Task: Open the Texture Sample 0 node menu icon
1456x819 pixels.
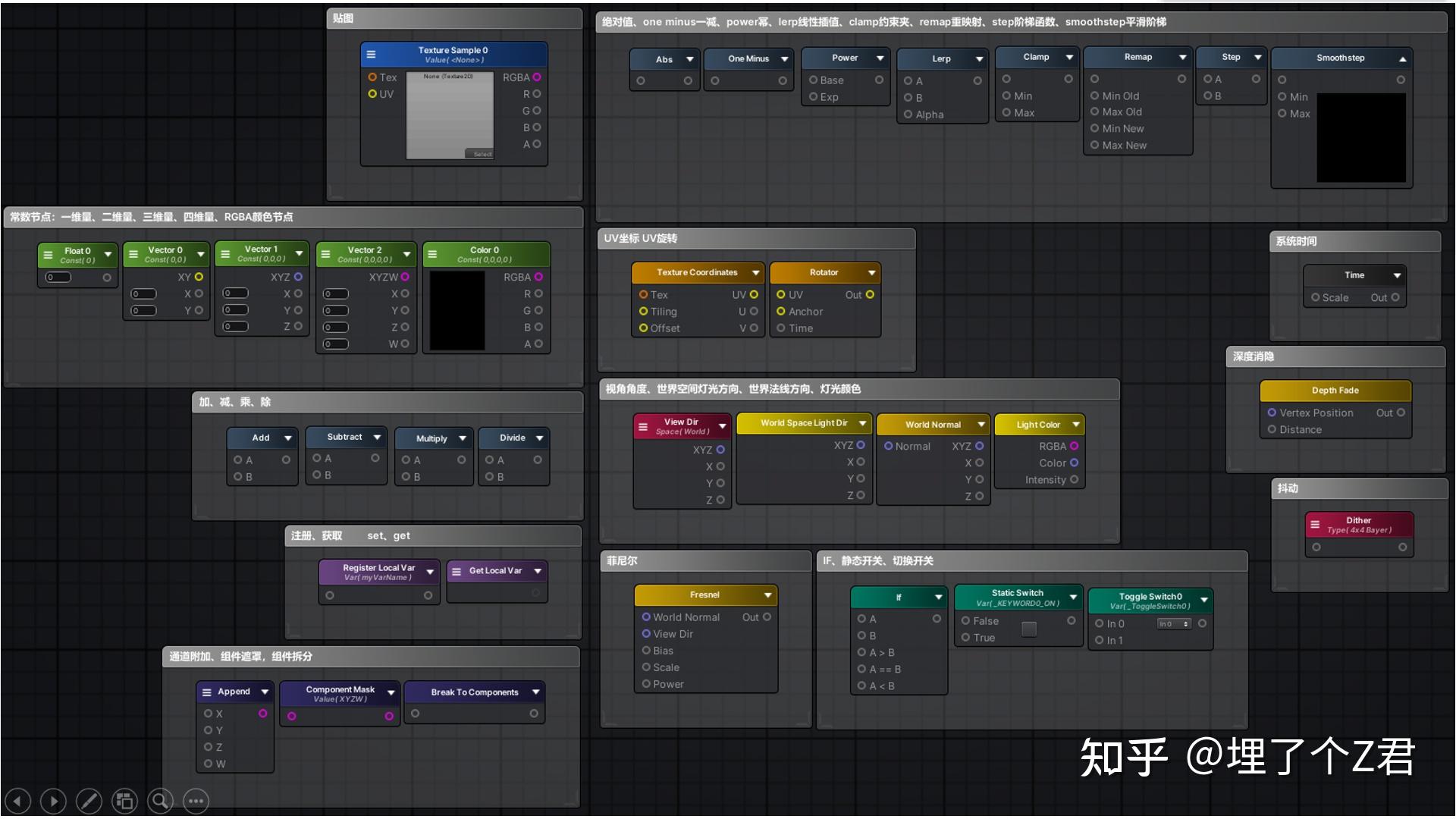Action: 371,54
